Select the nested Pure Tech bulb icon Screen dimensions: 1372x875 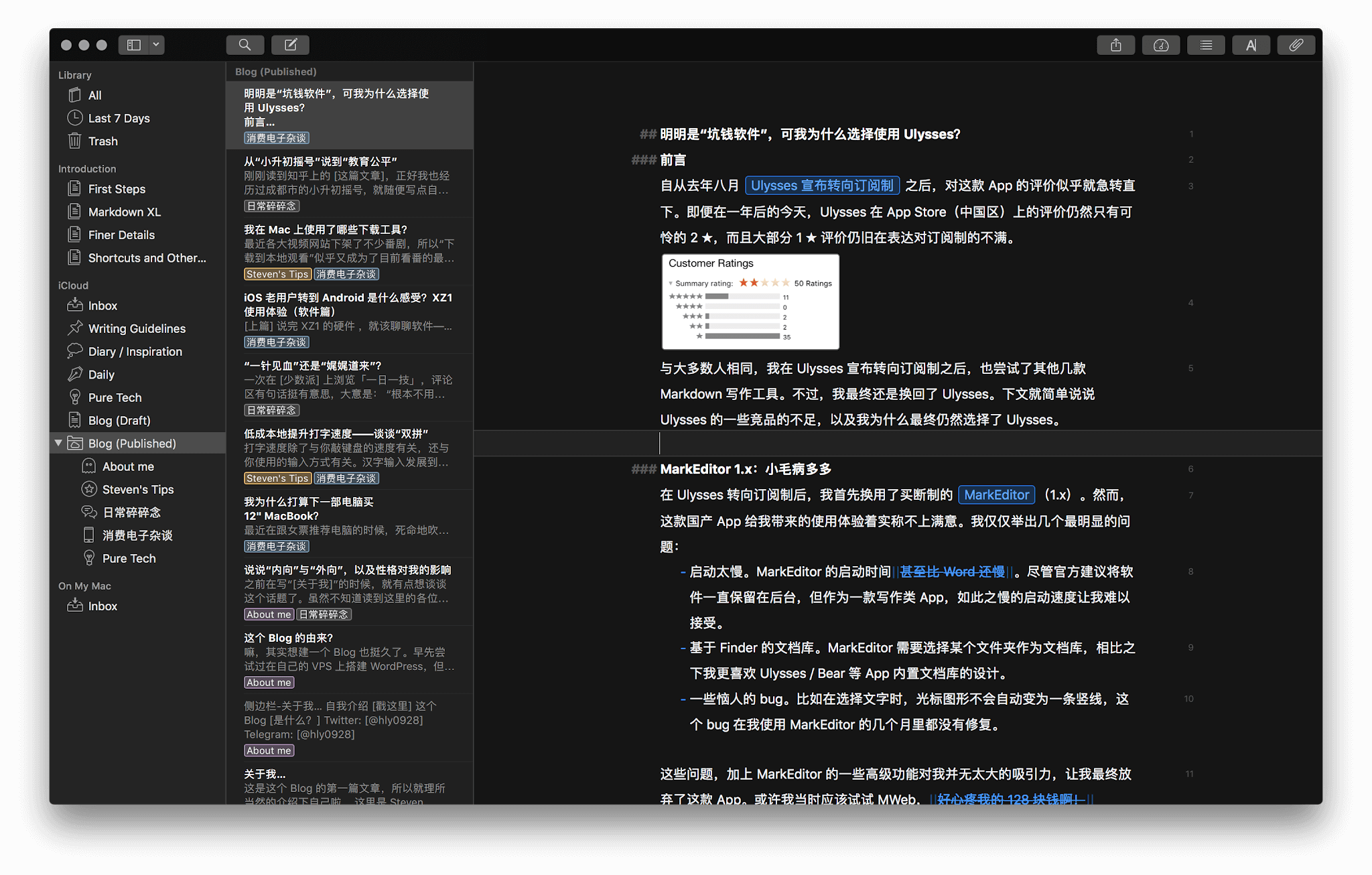pyautogui.click(x=88, y=558)
